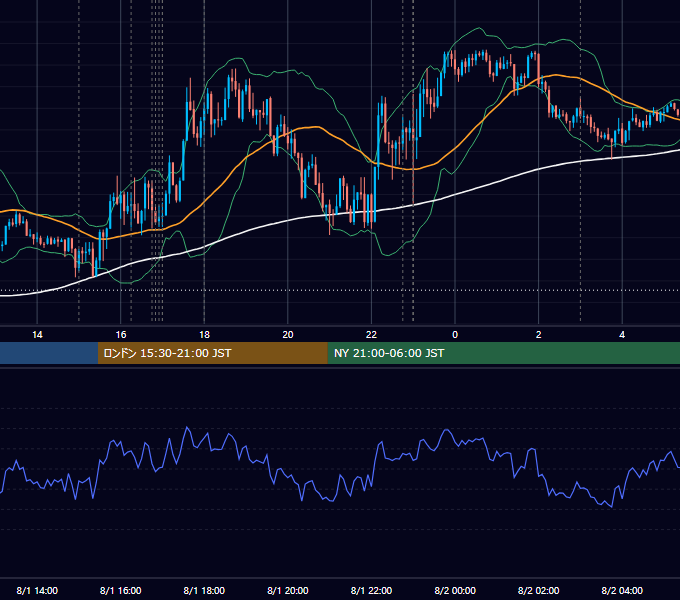Screen dimensions: 680x600
Task: Click the '20' hour label on price chart axis
Action: [288, 335]
